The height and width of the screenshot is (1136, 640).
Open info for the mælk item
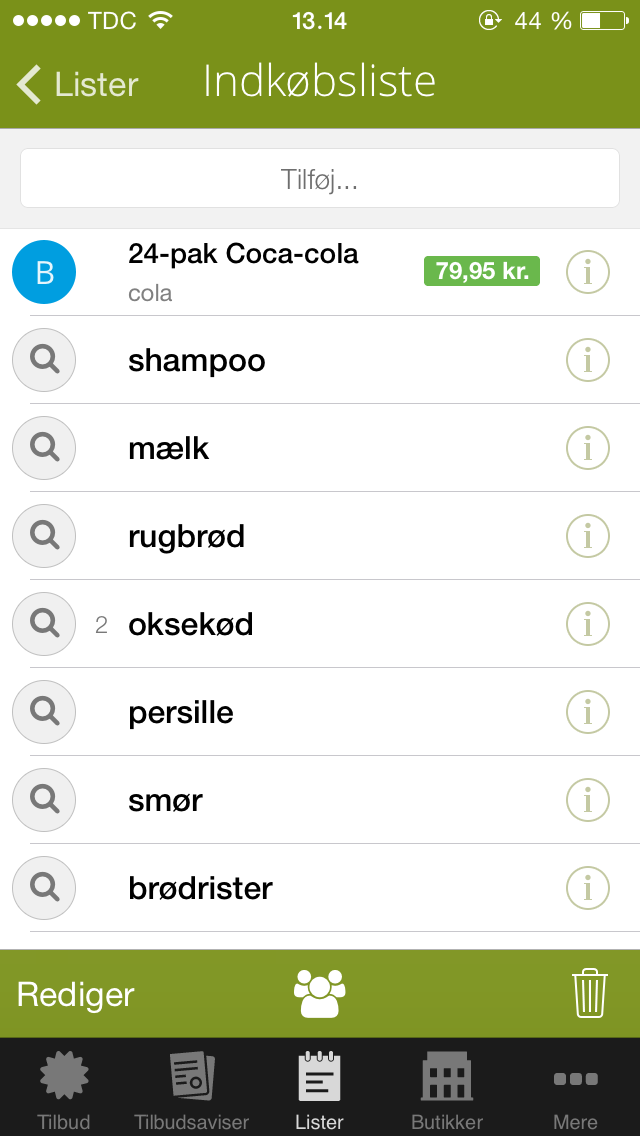point(588,448)
